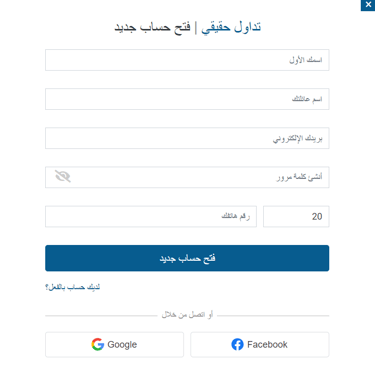
Task: Toggle password visibility with the crossed-eye icon
Action: pos(63,176)
